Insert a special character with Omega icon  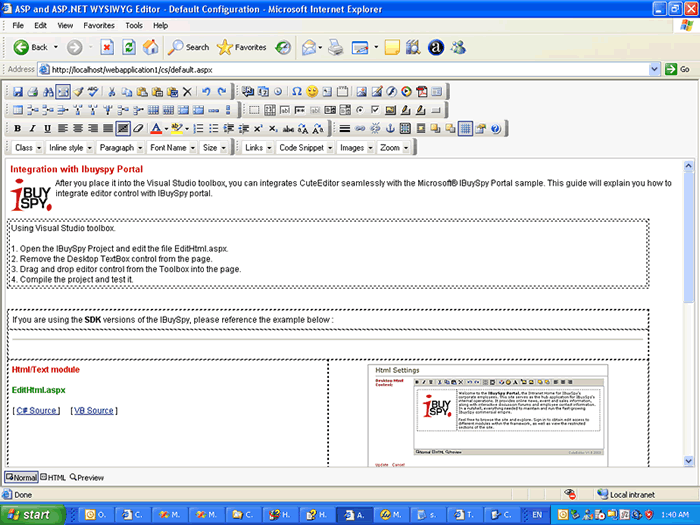[x=297, y=92]
